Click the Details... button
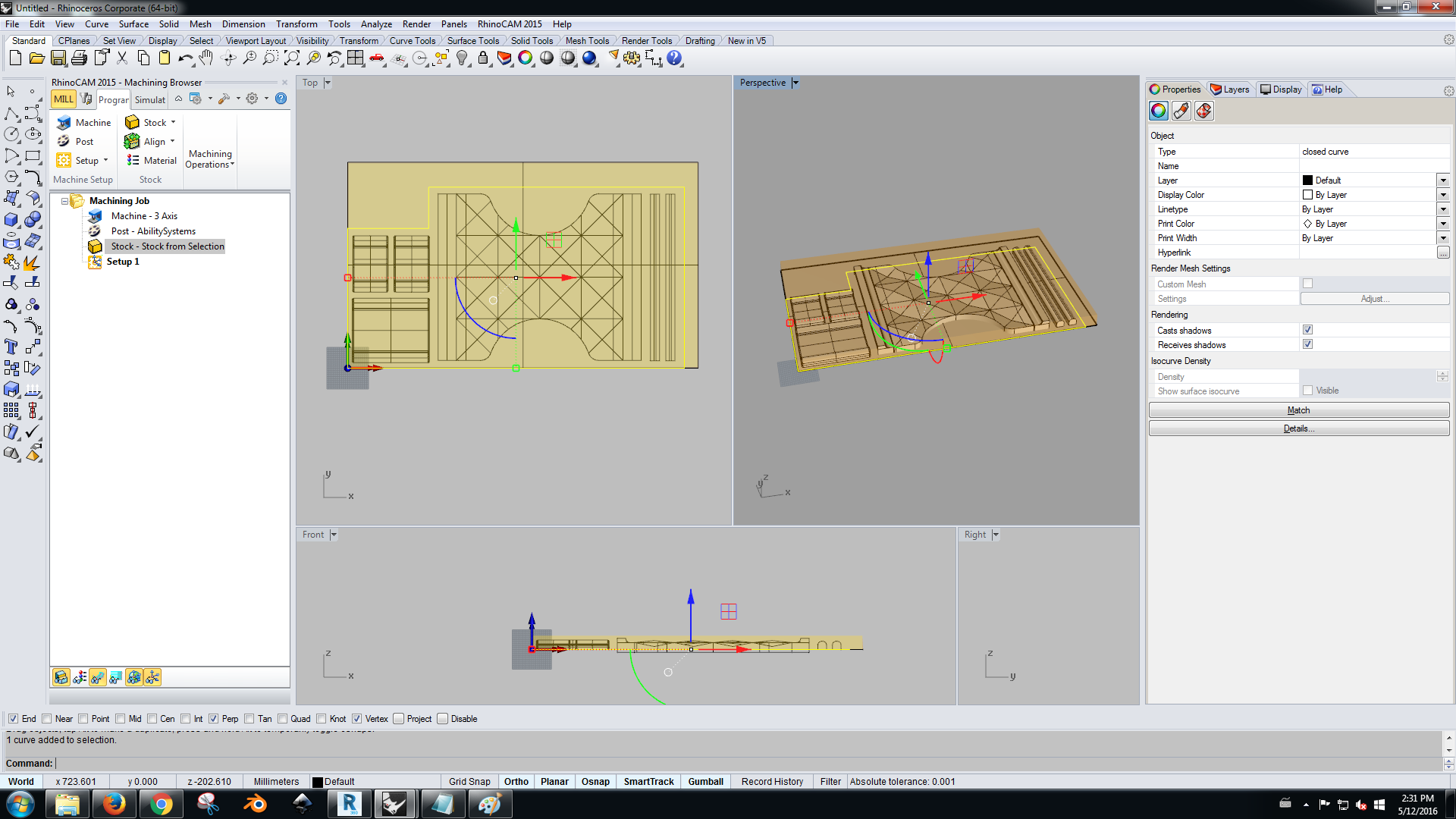 [1299, 428]
